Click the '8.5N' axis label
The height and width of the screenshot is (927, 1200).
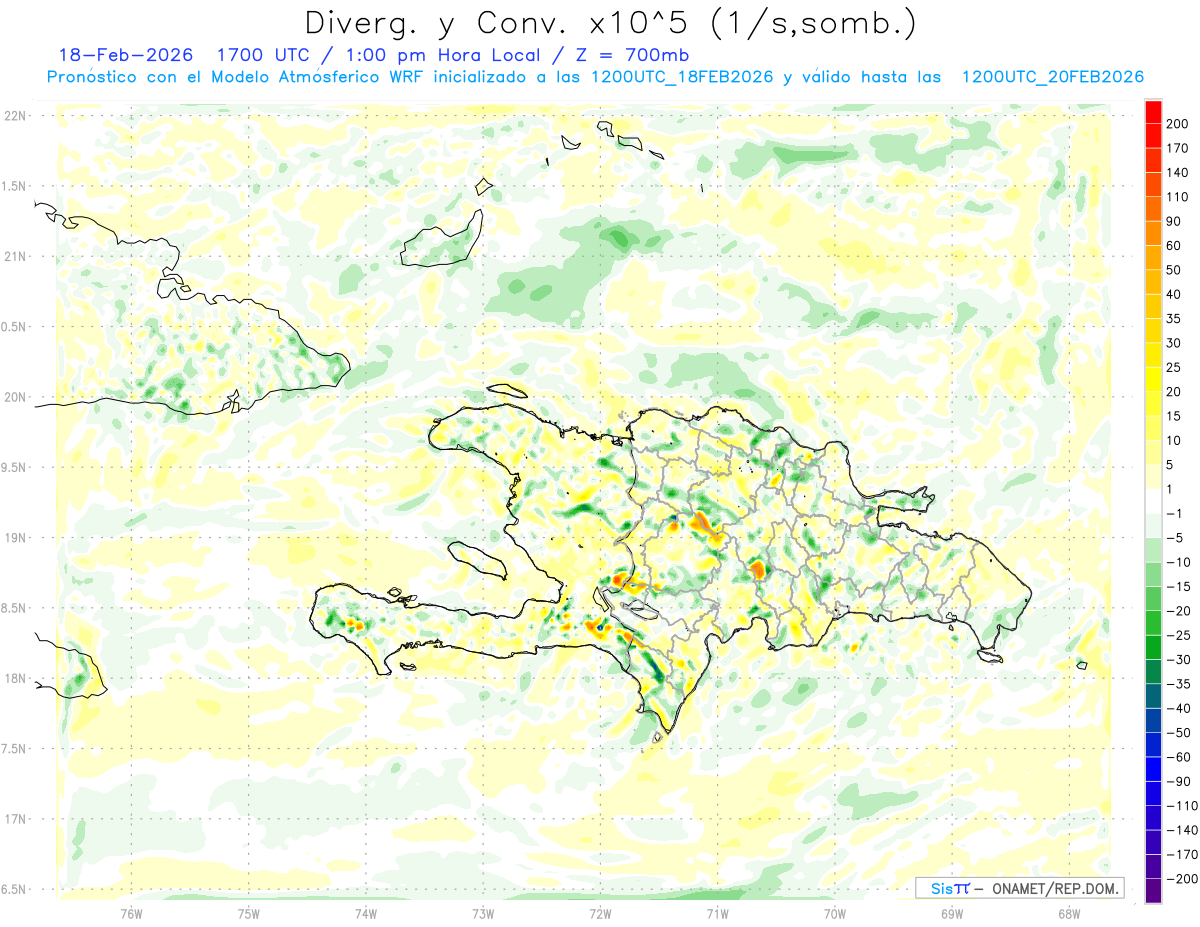15,608
